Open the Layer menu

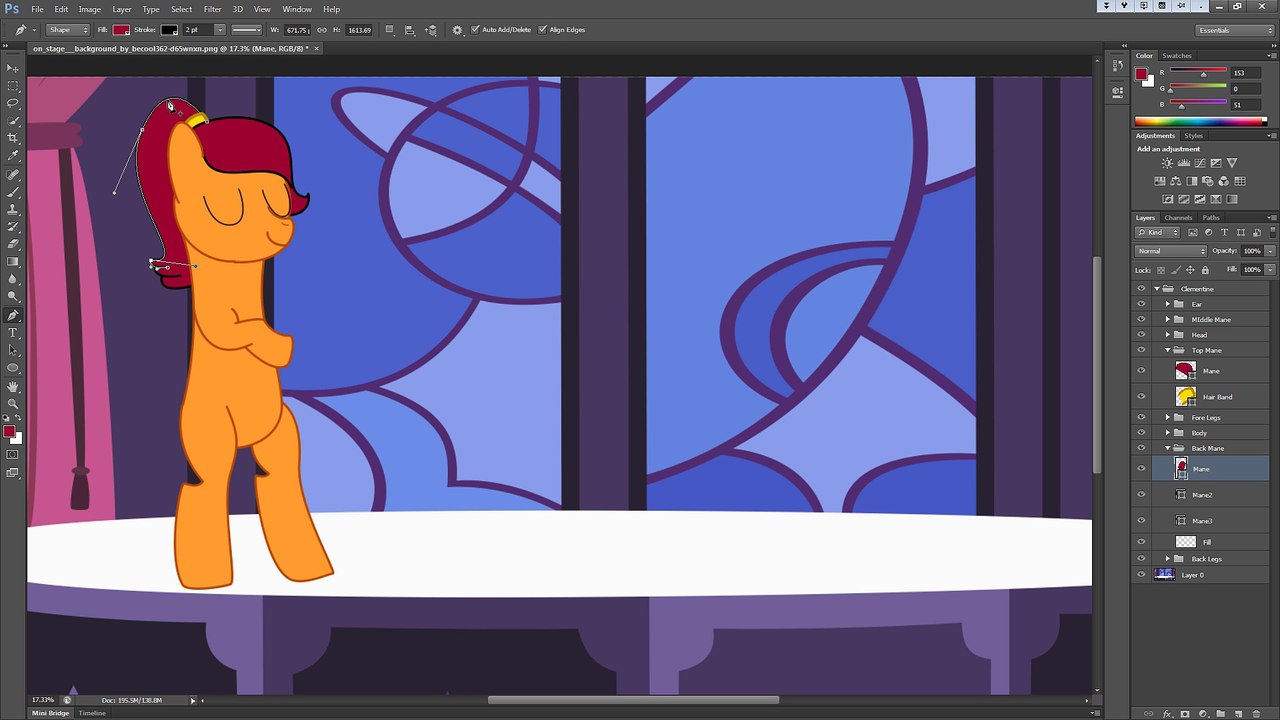tap(122, 9)
